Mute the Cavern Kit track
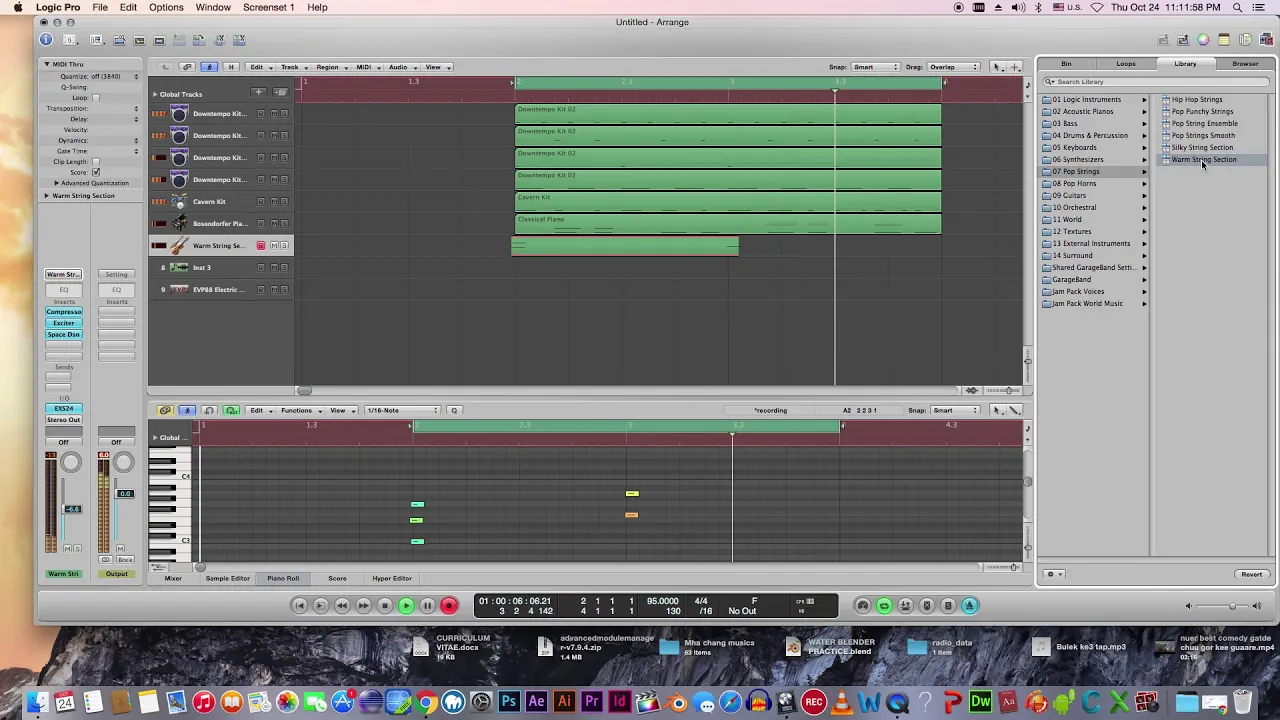Screen dimensions: 1280x720 pyautogui.click(x=273, y=201)
